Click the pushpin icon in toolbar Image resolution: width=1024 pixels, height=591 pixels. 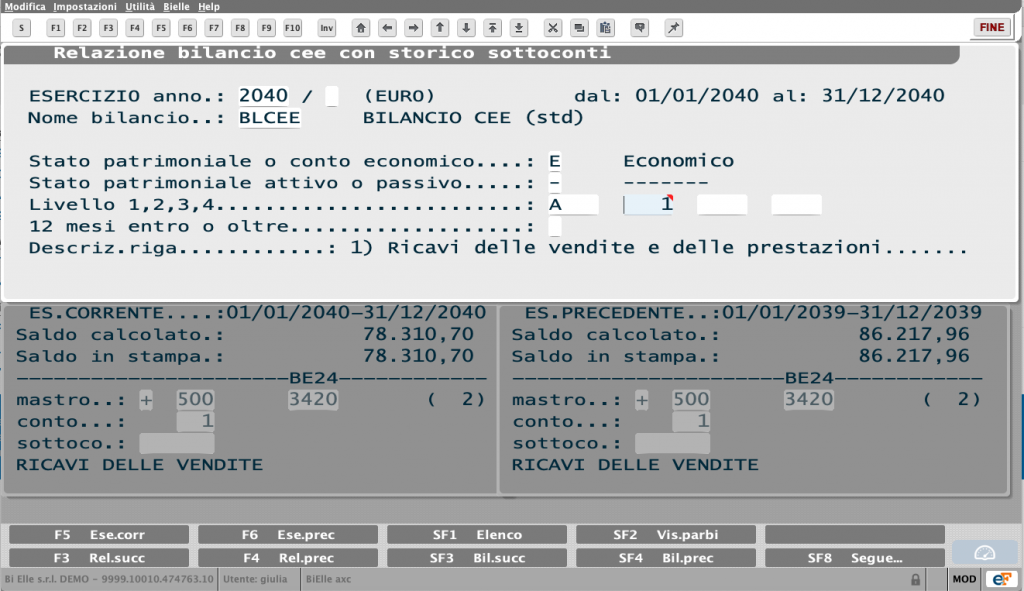coord(673,28)
